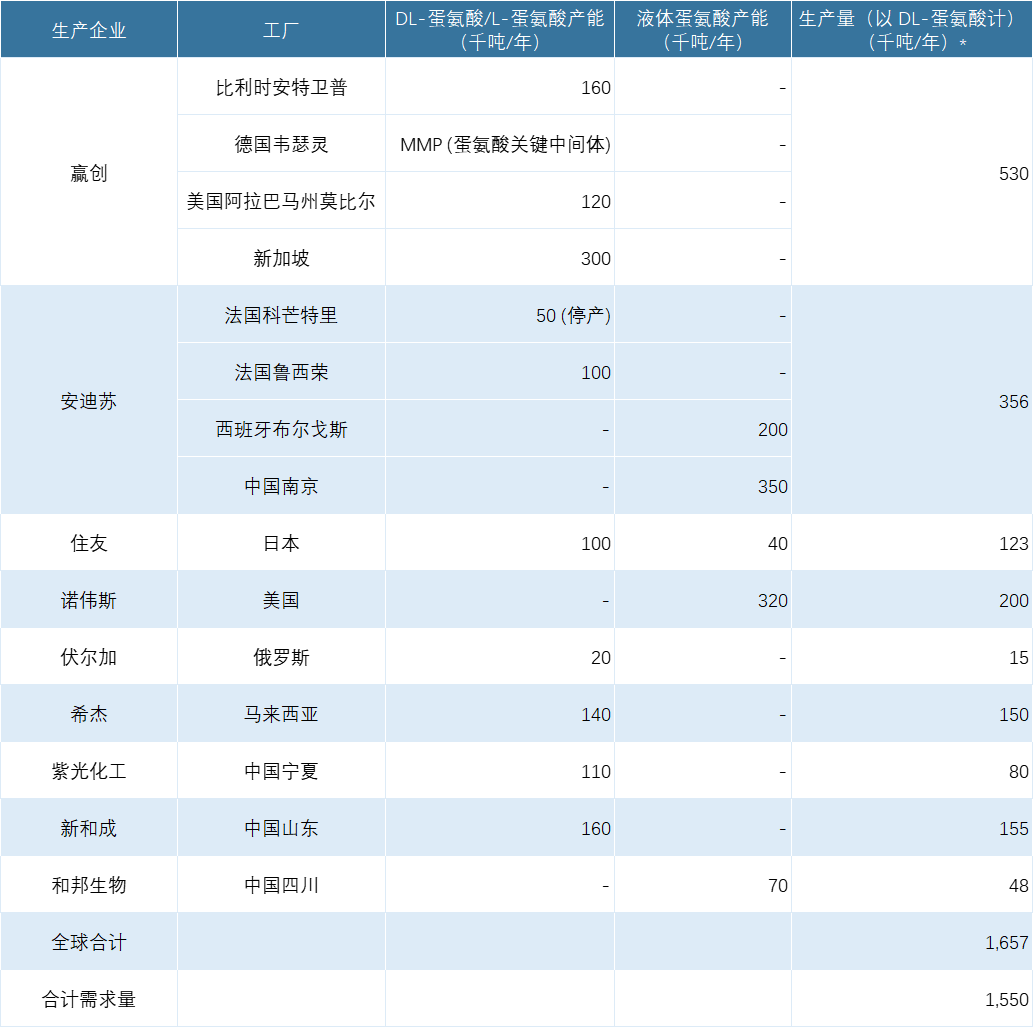Select the 法国科芒特里 factory cell

pyautogui.click(x=281, y=315)
